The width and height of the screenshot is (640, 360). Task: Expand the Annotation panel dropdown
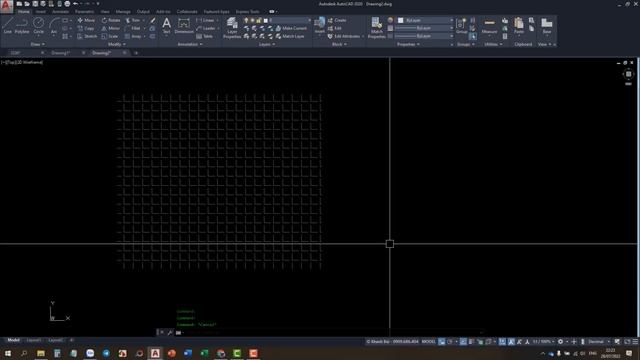pos(190,44)
